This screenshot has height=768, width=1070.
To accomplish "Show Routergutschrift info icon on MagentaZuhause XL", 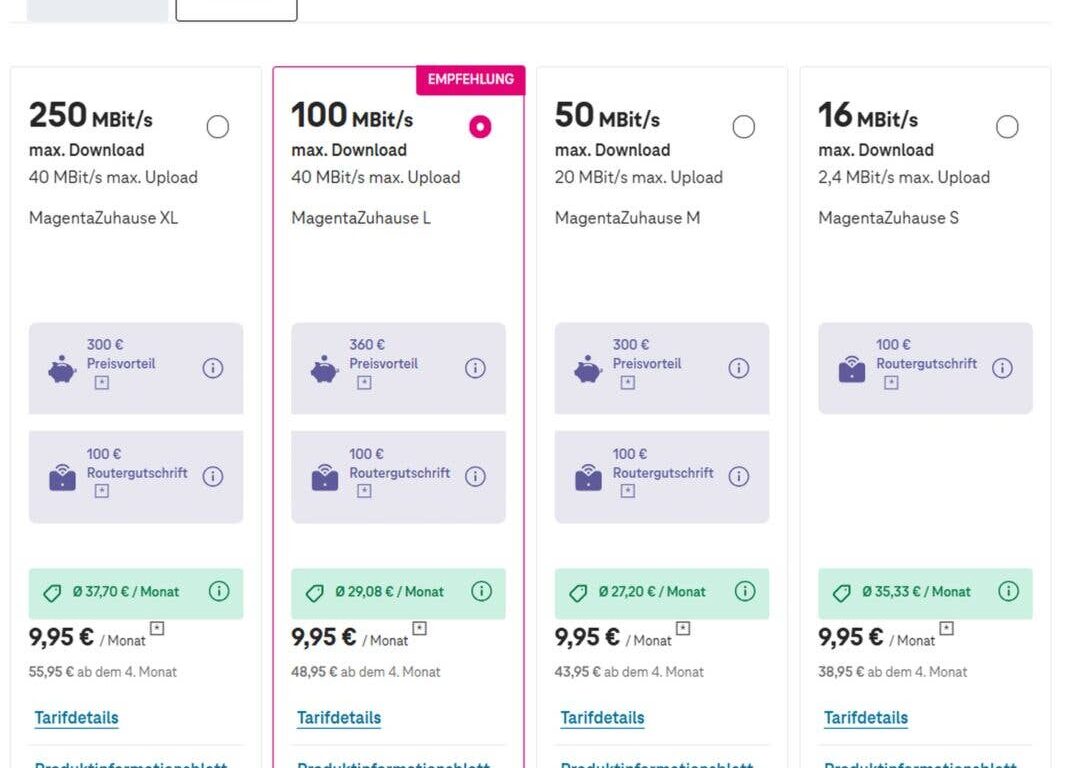I will point(213,477).
